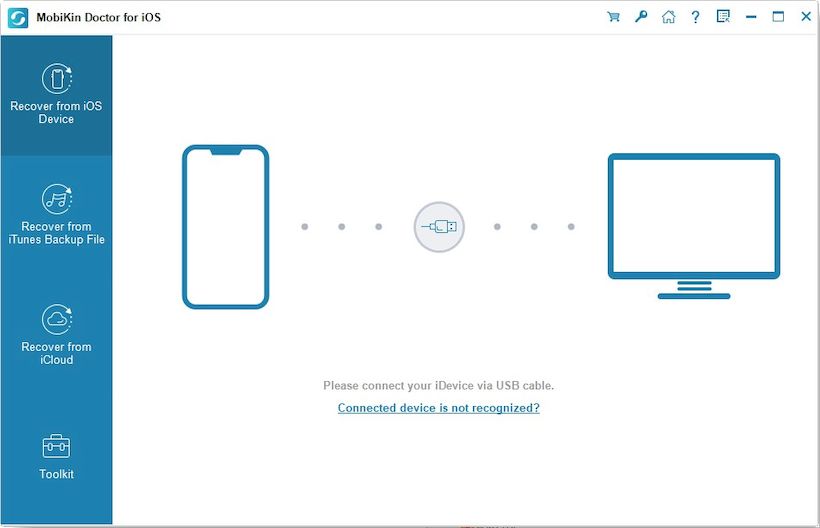
Task: Open the Toolkit text label
Action: (x=56, y=474)
